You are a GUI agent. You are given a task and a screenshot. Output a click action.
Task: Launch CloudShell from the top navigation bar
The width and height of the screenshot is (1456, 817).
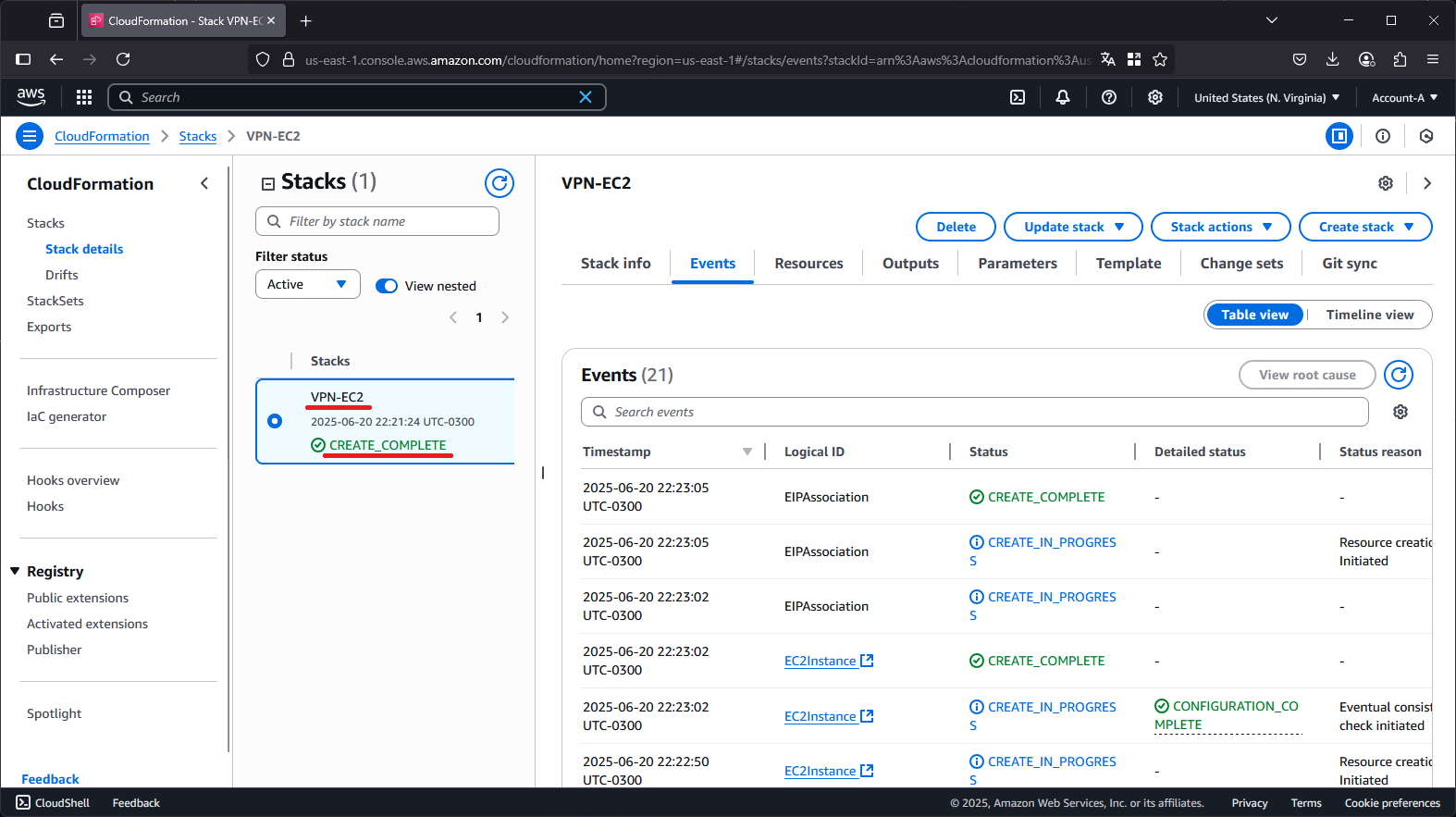(1018, 97)
